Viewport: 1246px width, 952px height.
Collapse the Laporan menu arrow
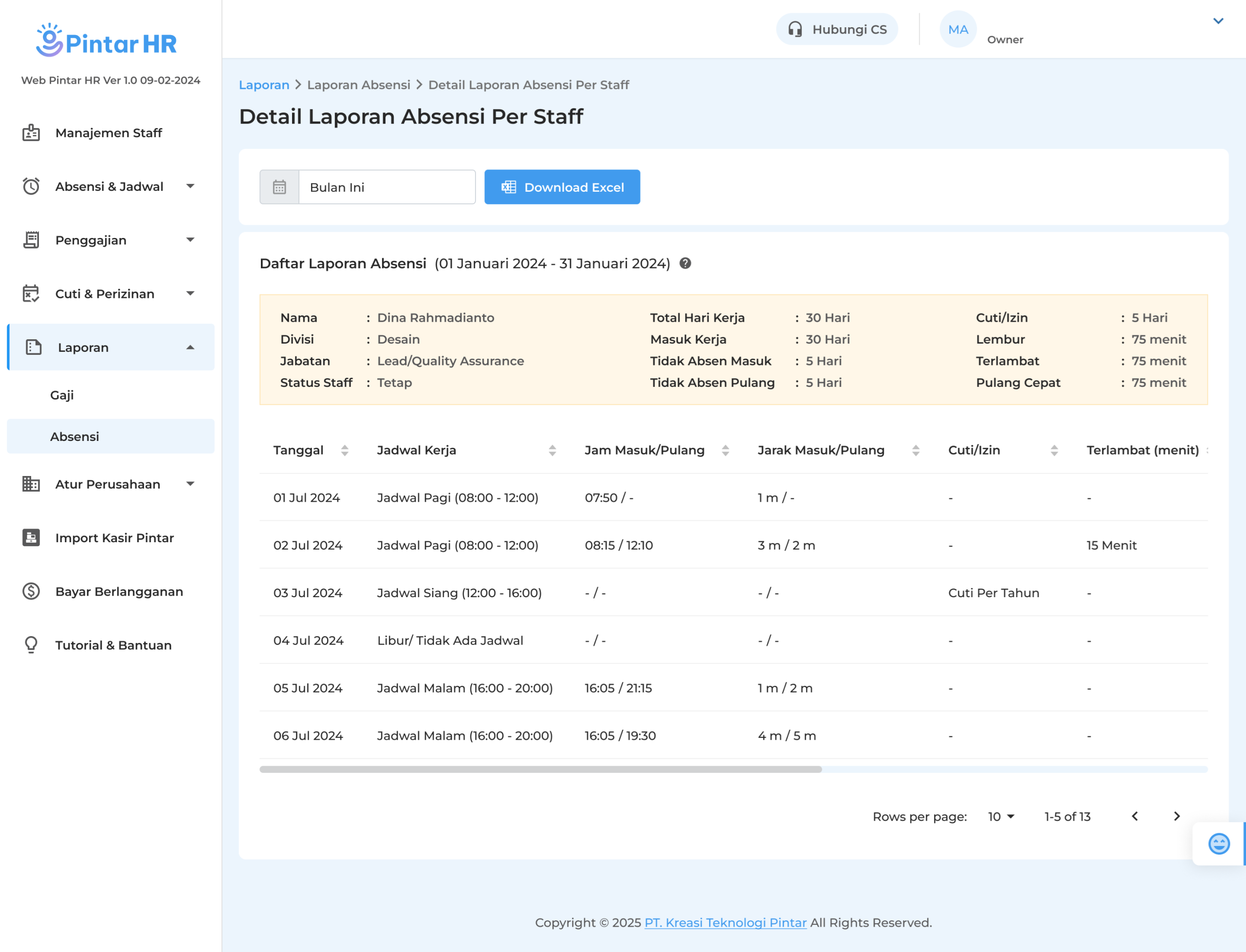[190, 348]
